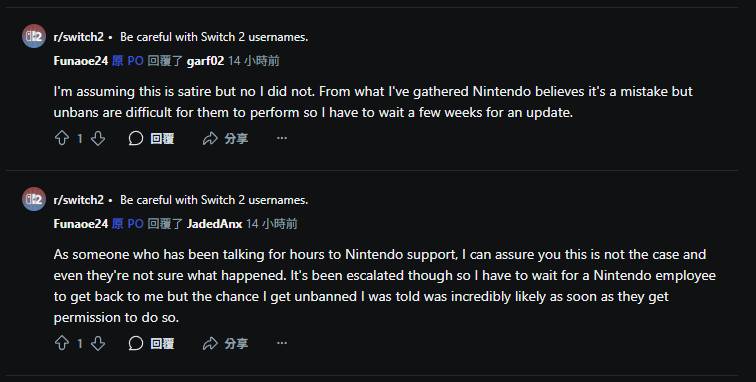The height and width of the screenshot is (382, 756).
Task: Open r/switch2 subreddit link in first comment
Action: [x=79, y=37]
